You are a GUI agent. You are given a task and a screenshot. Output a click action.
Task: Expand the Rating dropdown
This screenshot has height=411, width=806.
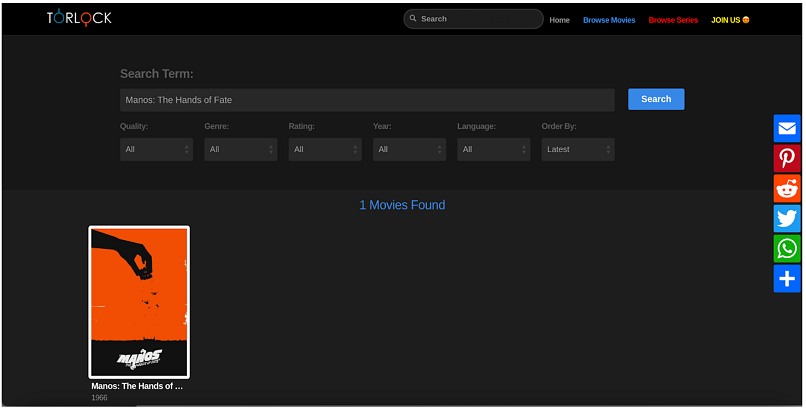(325, 149)
